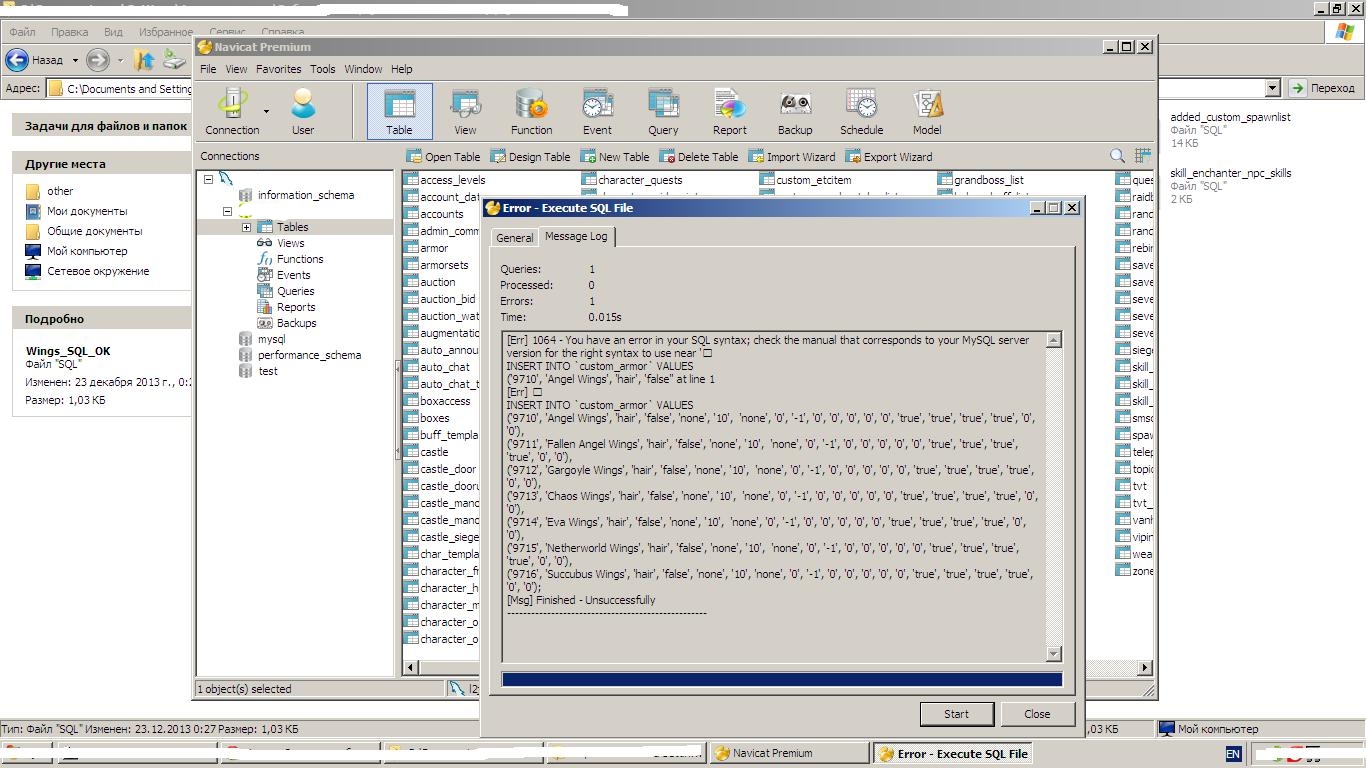Screen dimensions: 1366x768
Task: Click Design Table in object toolbar
Action: (x=530, y=156)
